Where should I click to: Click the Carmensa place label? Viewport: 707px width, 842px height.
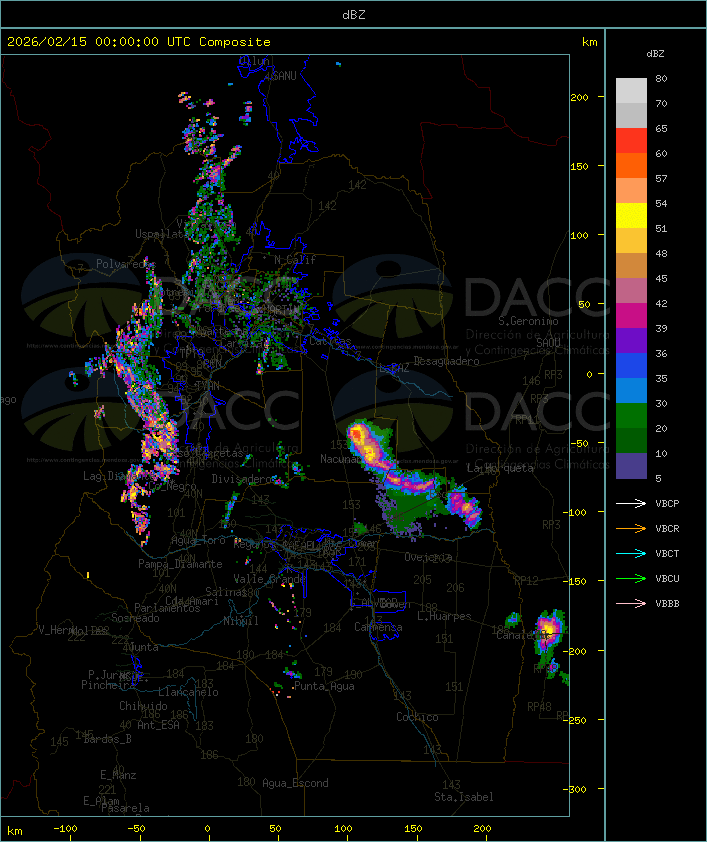pyautogui.click(x=378, y=627)
